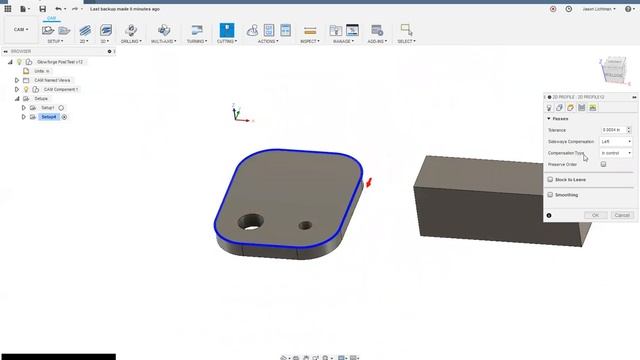
Task: Click the Inspect measure icon
Action: pos(310,31)
